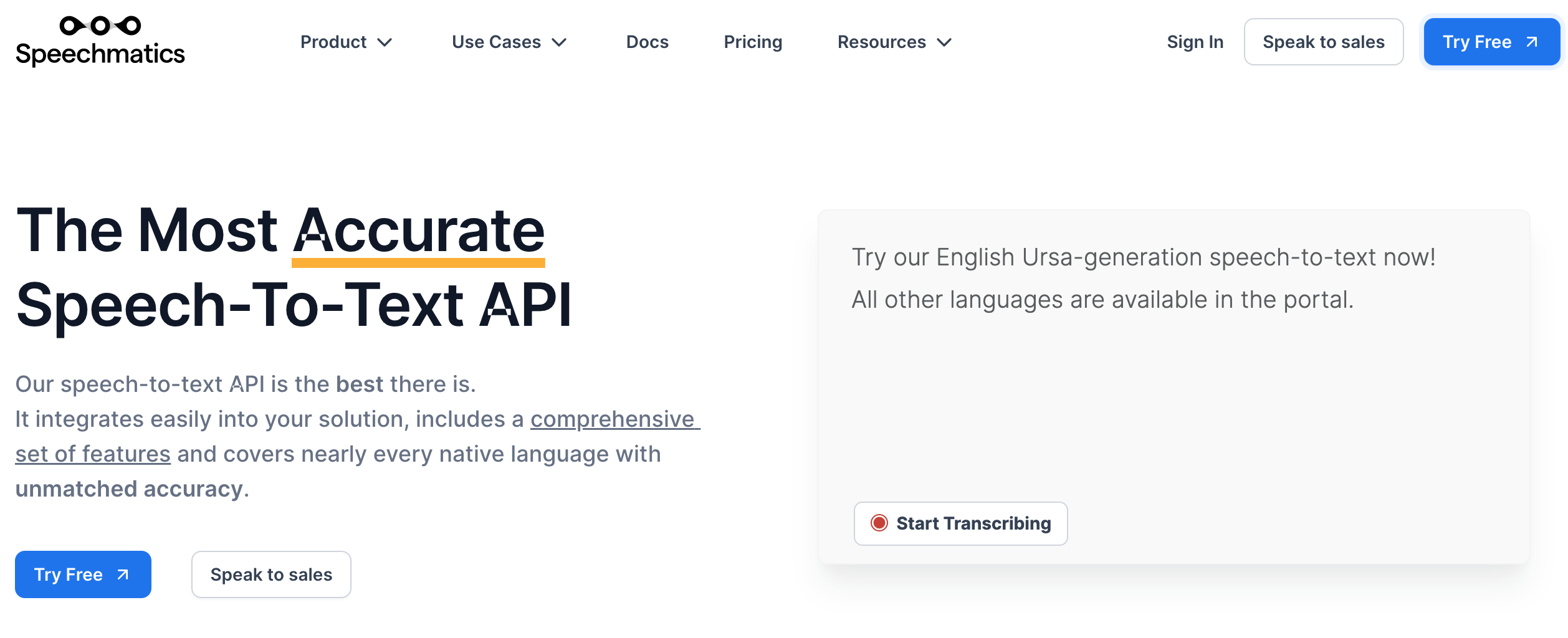The height and width of the screenshot is (638, 1568).
Task: Click the Start Transcribing button
Action: point(960,523)
